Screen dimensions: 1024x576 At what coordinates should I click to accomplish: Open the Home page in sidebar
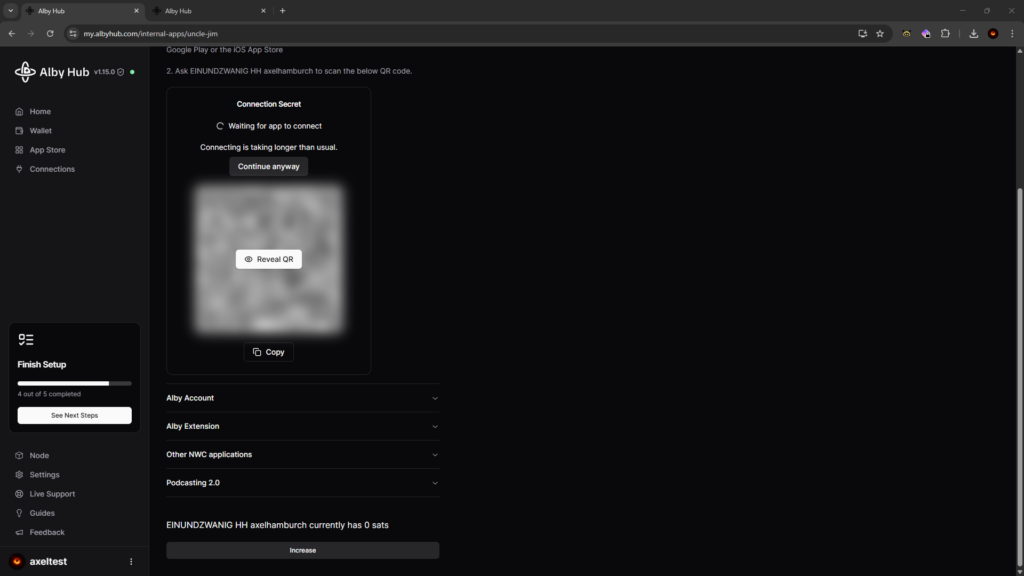[40, 112]
